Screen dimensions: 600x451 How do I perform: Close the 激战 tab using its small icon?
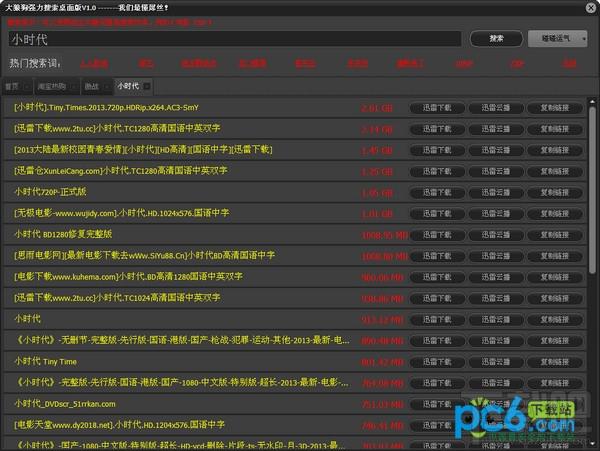coord(106,87)
